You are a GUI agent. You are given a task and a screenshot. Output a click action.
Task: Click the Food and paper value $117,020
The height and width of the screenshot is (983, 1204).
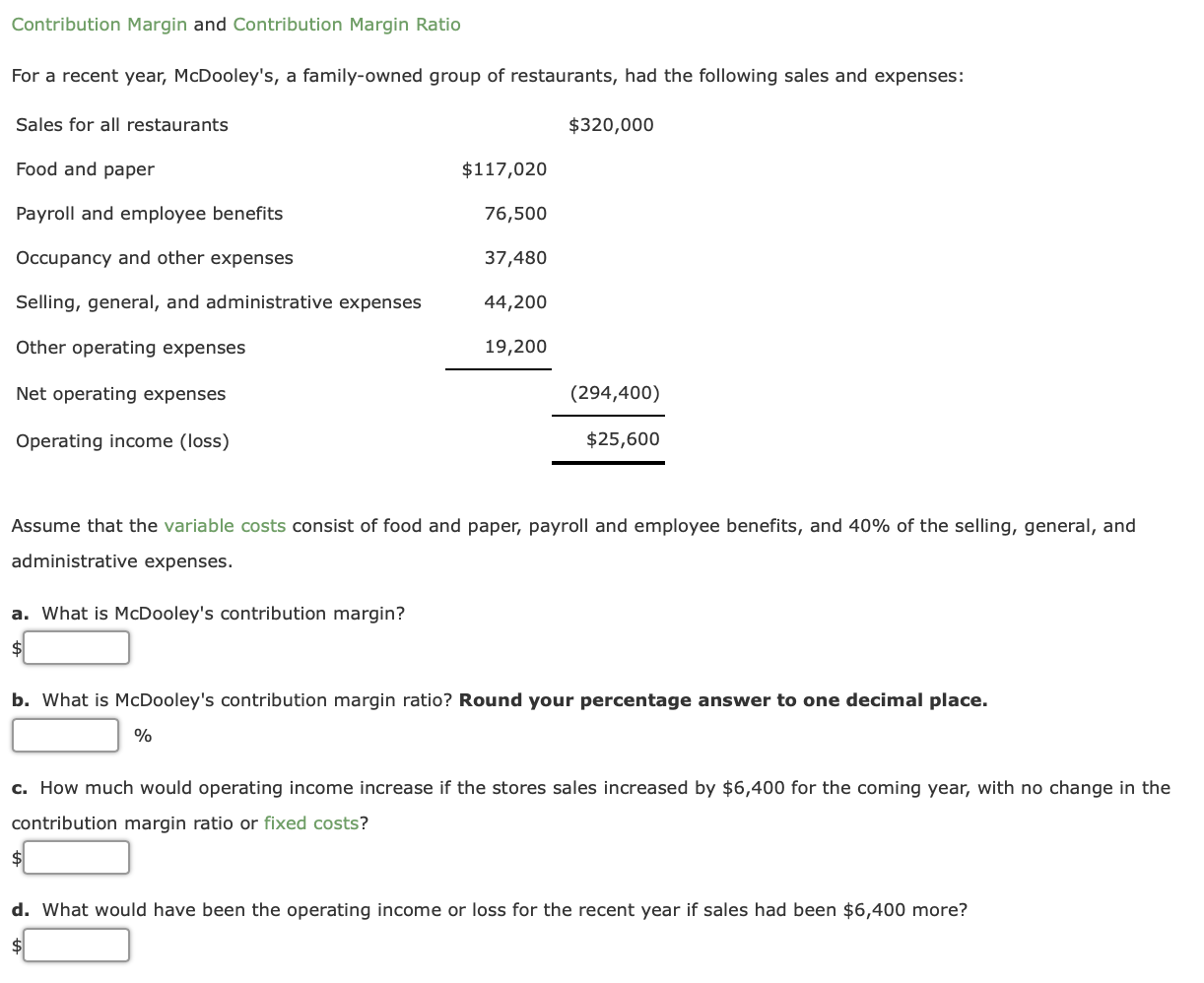(503, 168)
